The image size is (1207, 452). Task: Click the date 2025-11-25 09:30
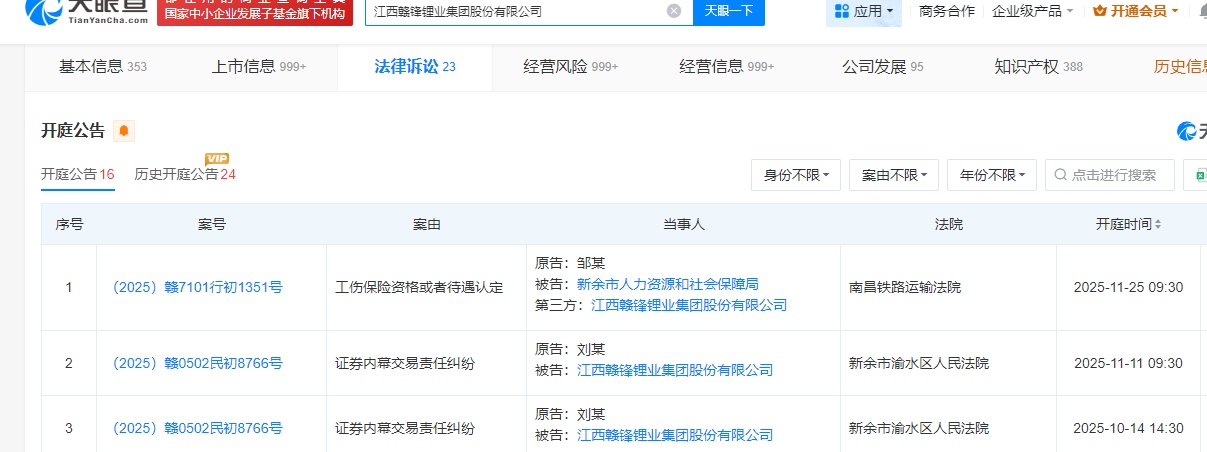pos(1128,287)
